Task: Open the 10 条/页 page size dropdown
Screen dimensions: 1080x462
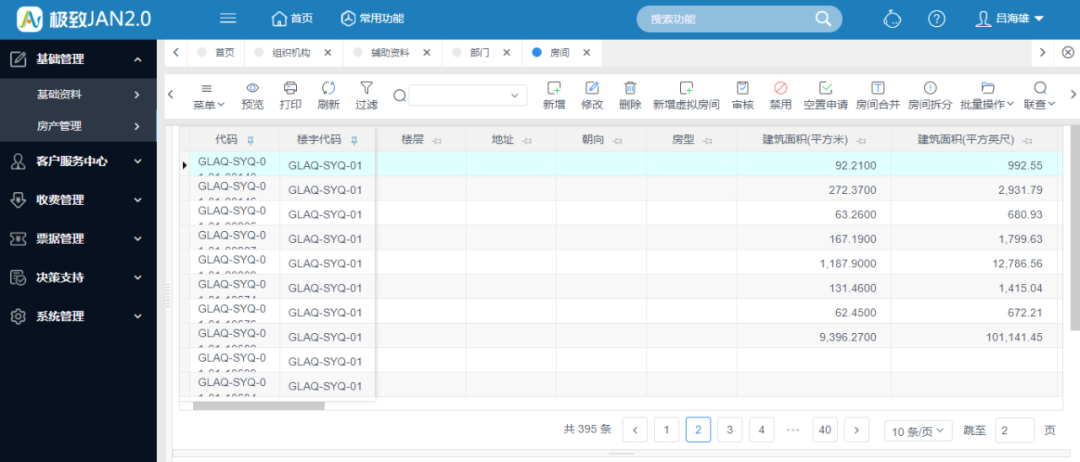Action: click(x=918, y=432)
